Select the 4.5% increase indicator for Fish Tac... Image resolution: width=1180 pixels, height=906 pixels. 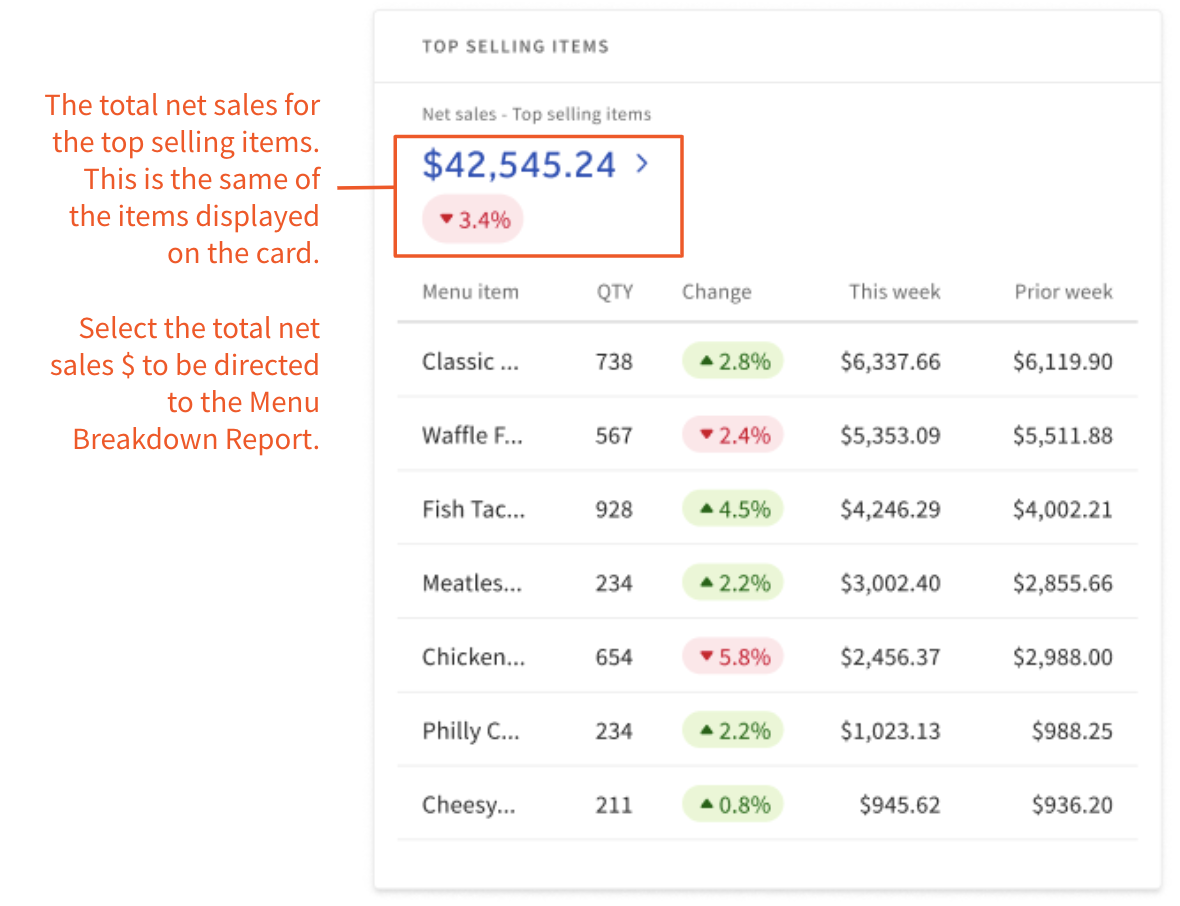pos(732,508)
